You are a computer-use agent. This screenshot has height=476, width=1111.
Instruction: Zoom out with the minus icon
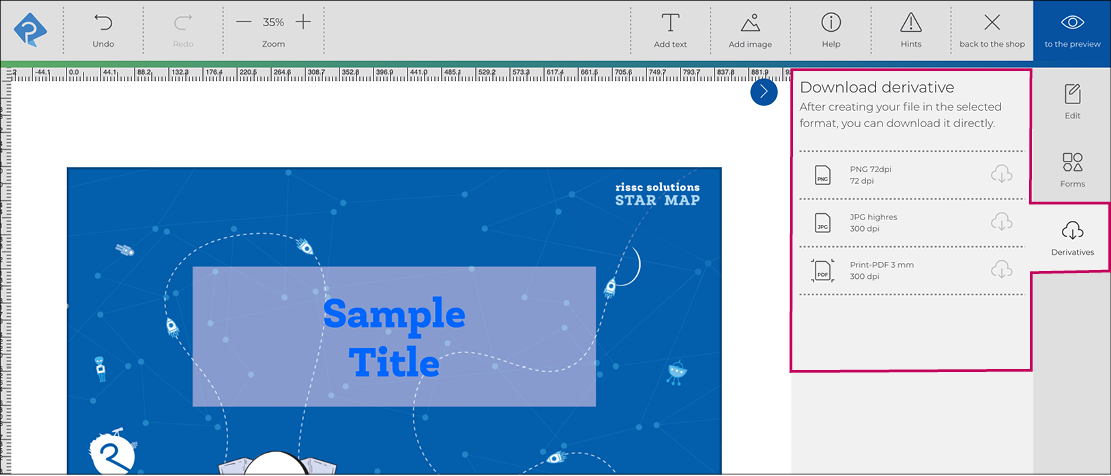coord(244,22)
